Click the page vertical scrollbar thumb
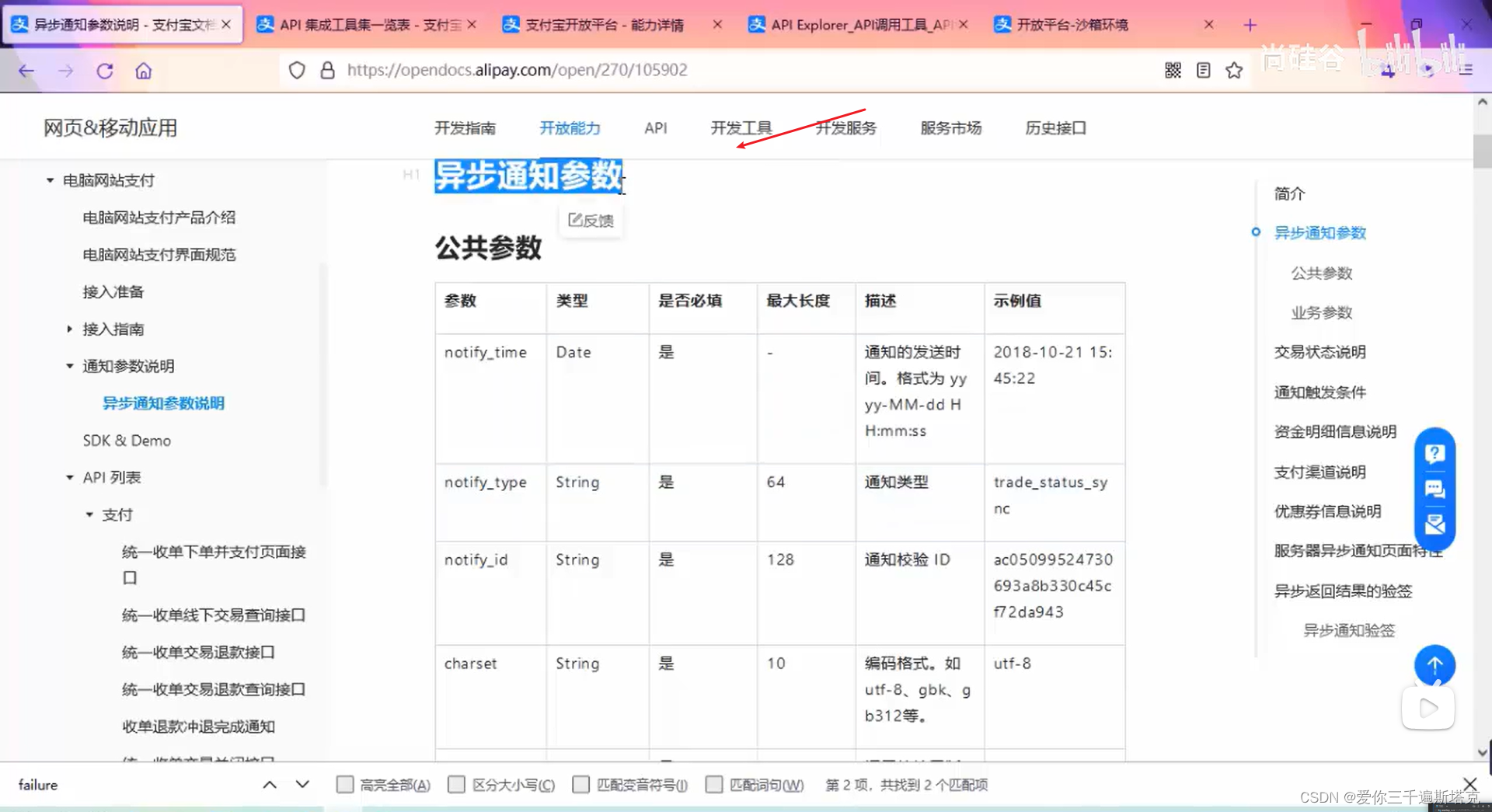This screenshot has height=812, width=1492. (1482, 151)
